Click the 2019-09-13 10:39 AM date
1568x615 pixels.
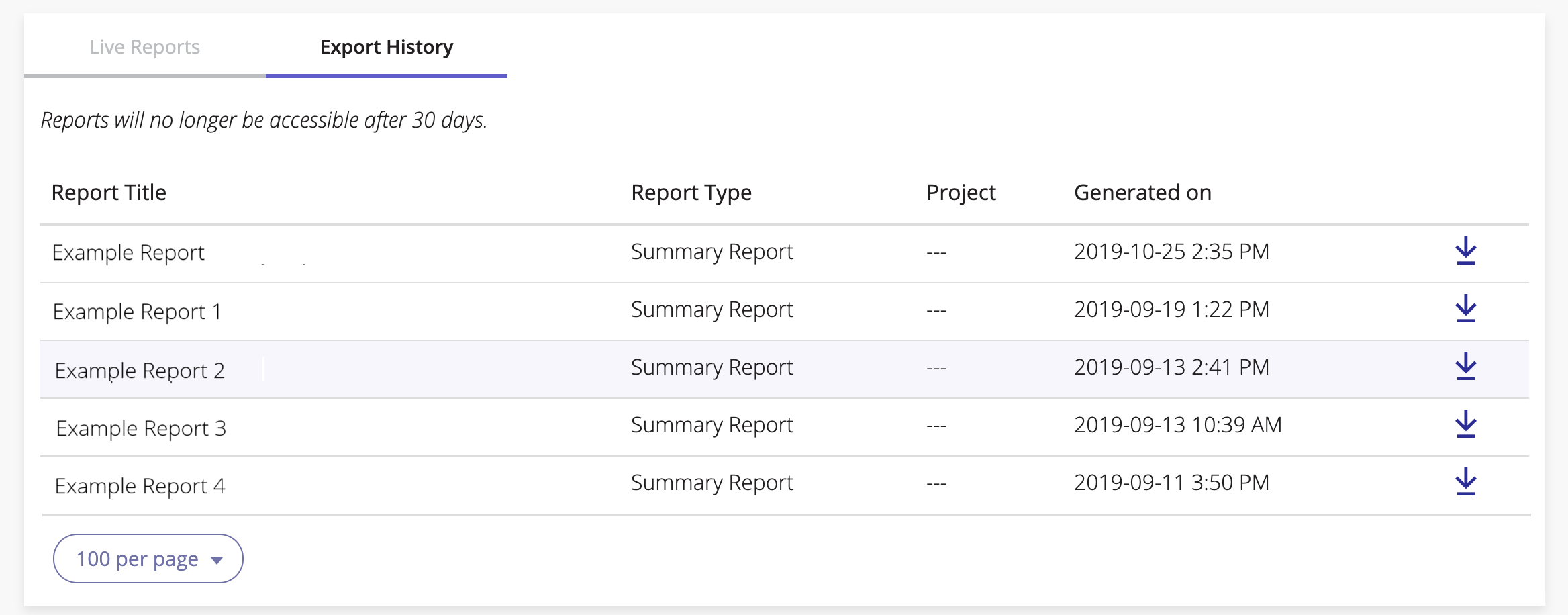[x=1178, y=425]
